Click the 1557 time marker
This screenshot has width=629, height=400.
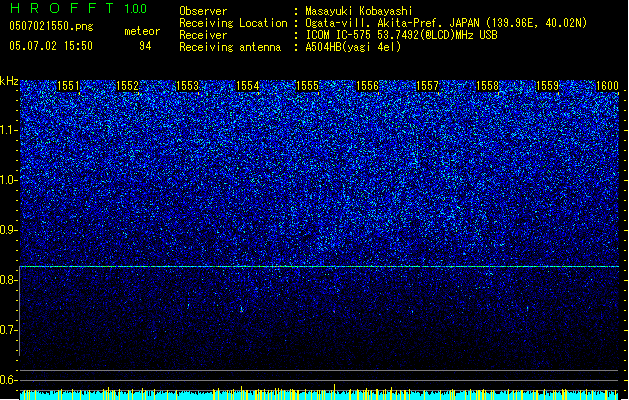[428, 86]
